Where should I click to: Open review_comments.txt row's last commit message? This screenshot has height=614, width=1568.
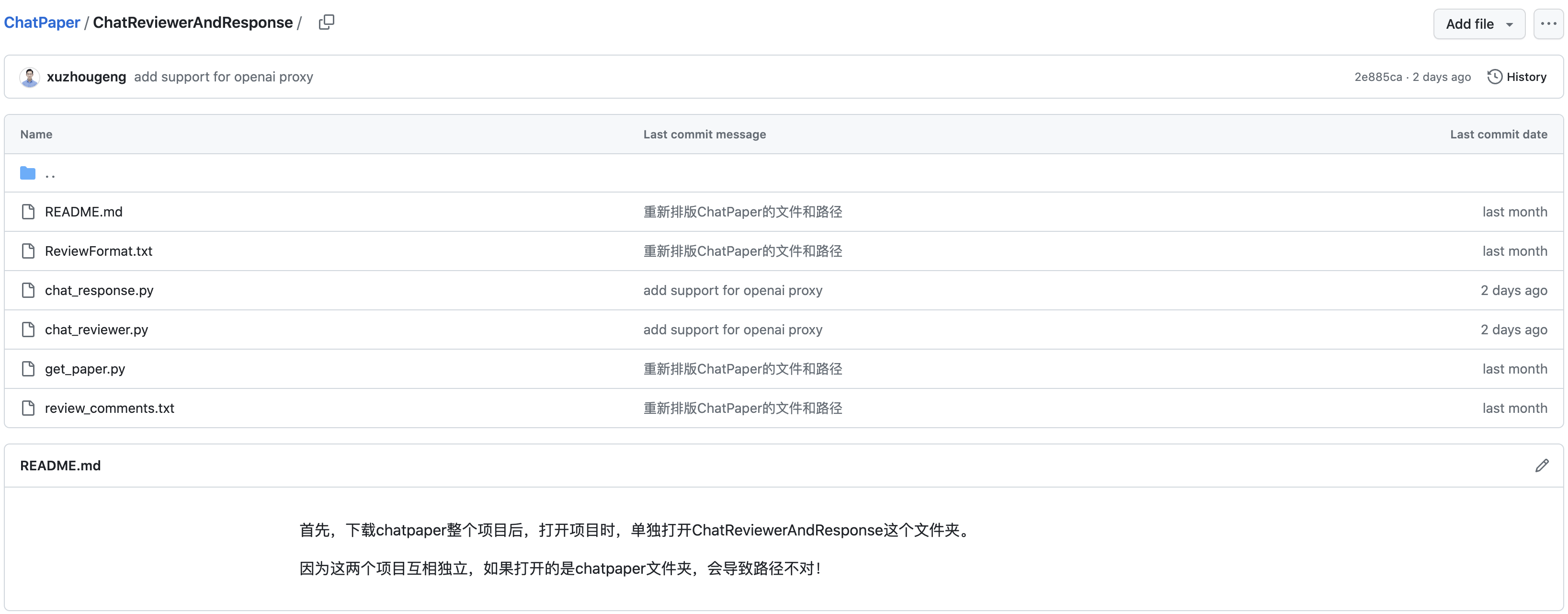point(743,408)
